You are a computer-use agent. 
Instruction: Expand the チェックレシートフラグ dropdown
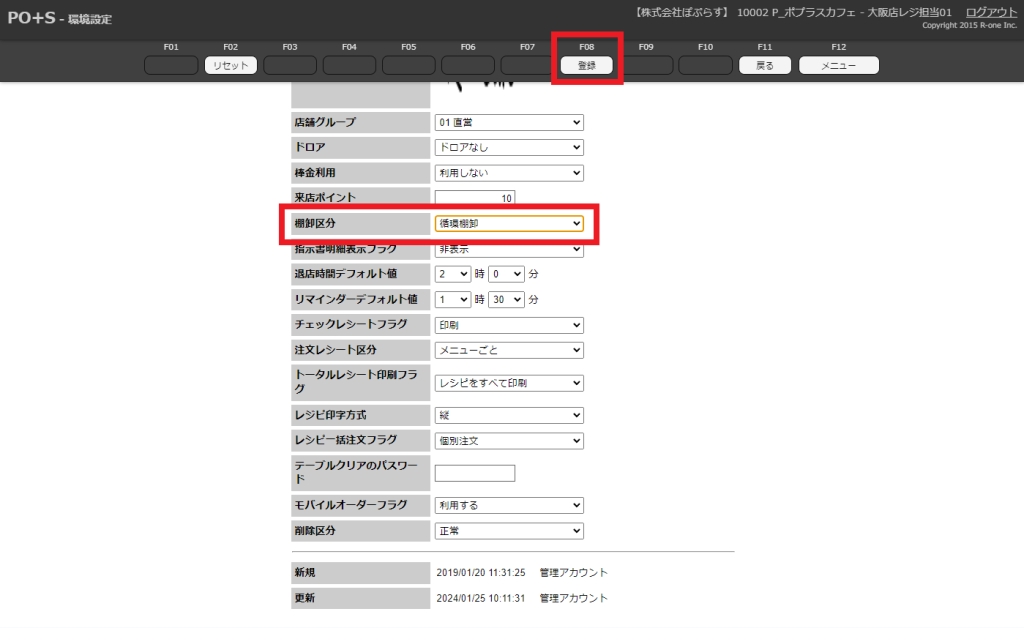[x=509, y=325]
